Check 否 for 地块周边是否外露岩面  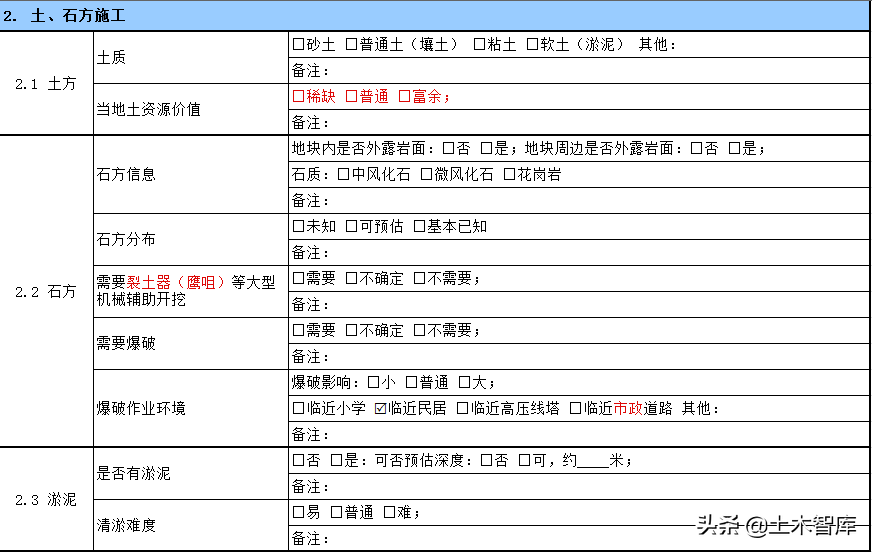(x=696, y=148)
